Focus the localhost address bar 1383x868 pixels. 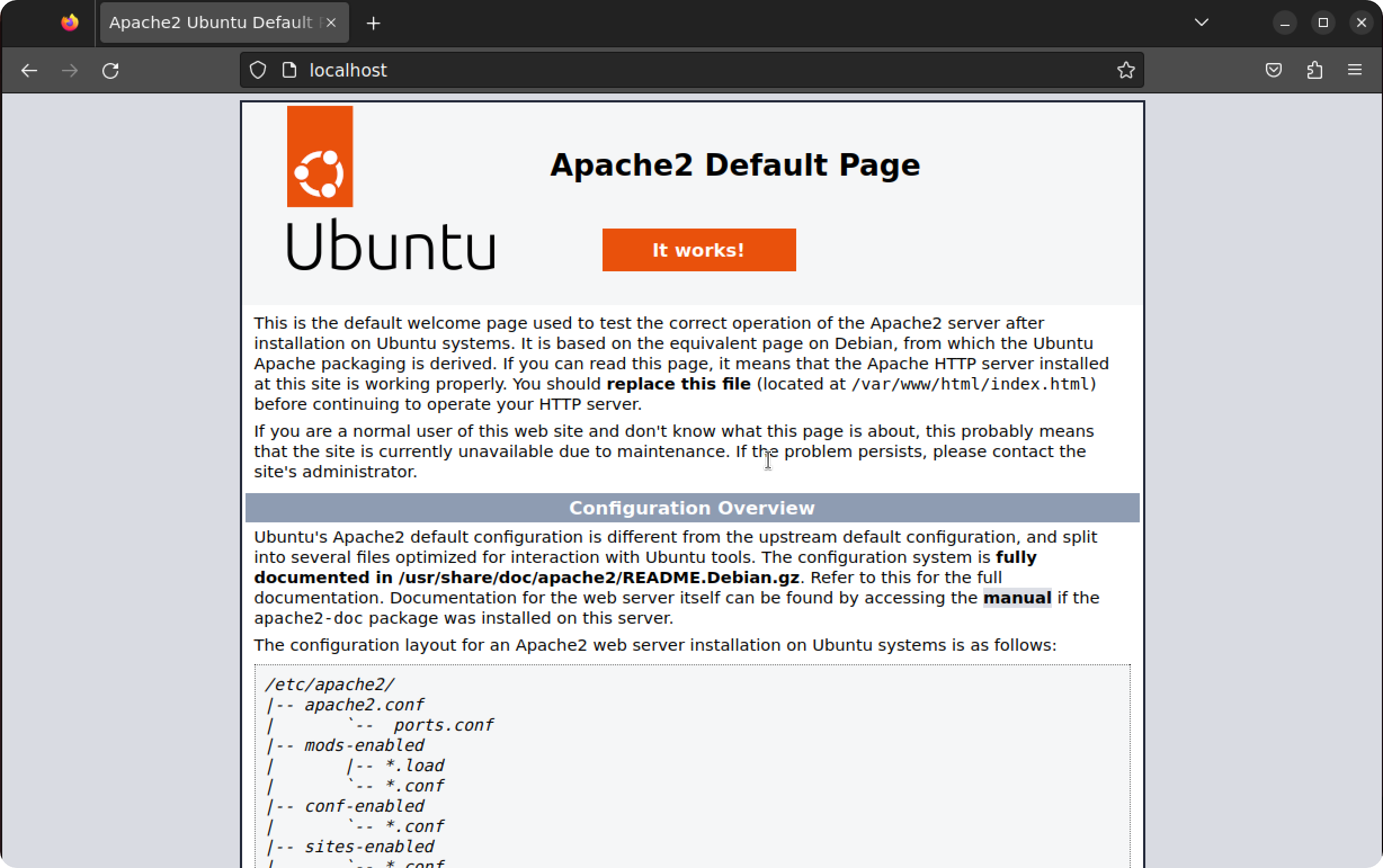[x=691, y=70]
